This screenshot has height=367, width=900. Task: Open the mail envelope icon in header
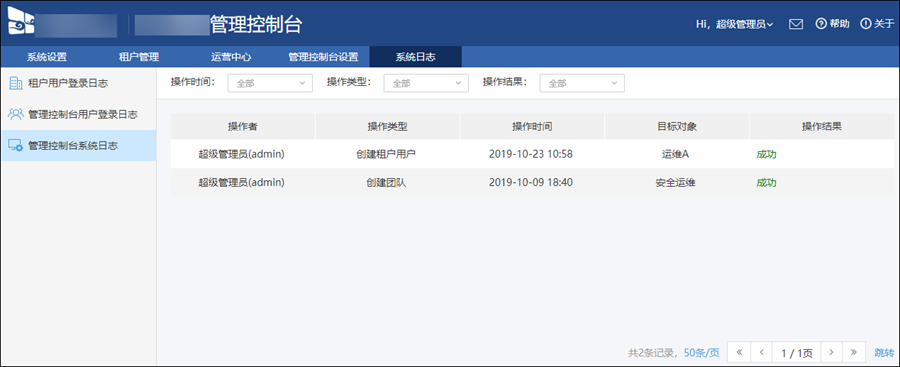pyautogui.click(x=796, y=24)
